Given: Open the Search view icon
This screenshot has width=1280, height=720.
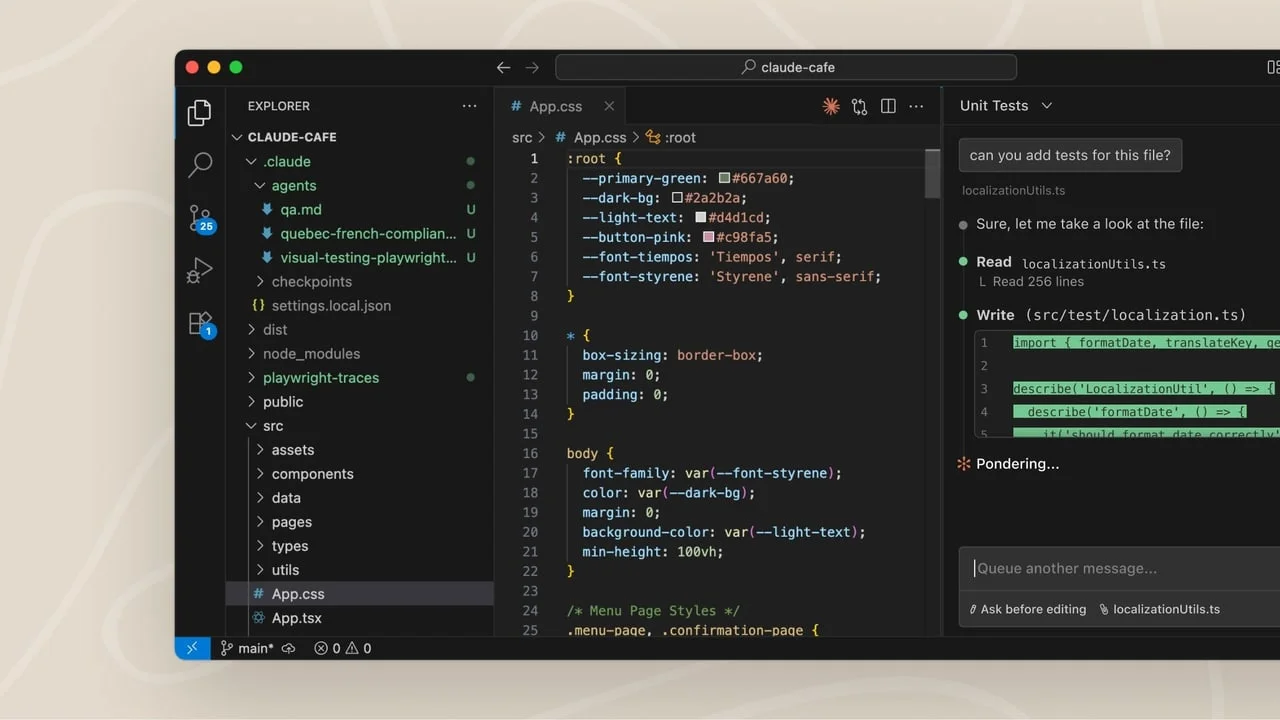Looking at the screenshot, I should [200, 165].
